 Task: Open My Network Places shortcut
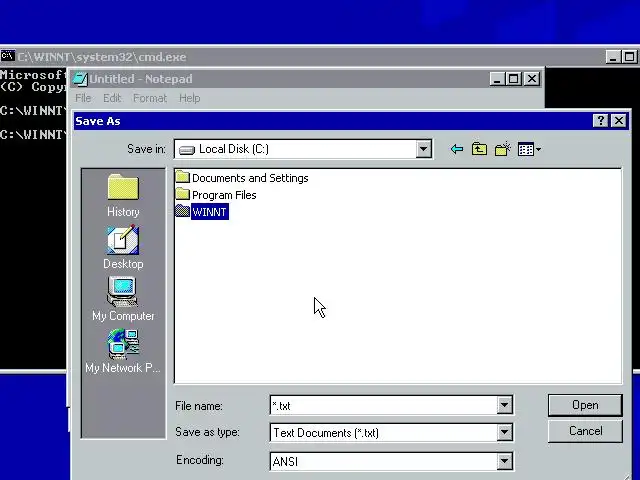pyautogui.click(x=123, y=351)
